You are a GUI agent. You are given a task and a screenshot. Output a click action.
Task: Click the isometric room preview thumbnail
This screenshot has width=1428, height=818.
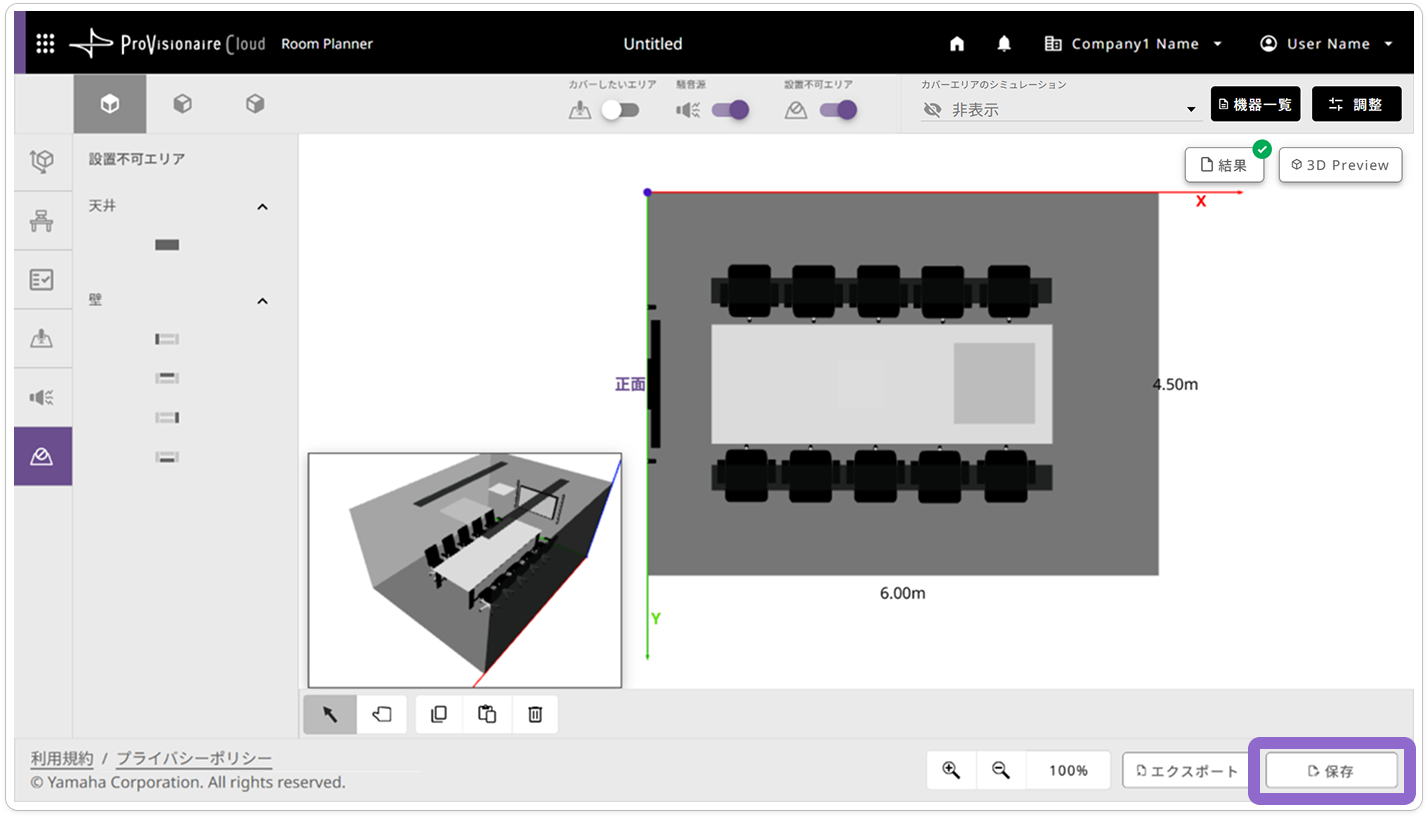[x=465, y=570]
